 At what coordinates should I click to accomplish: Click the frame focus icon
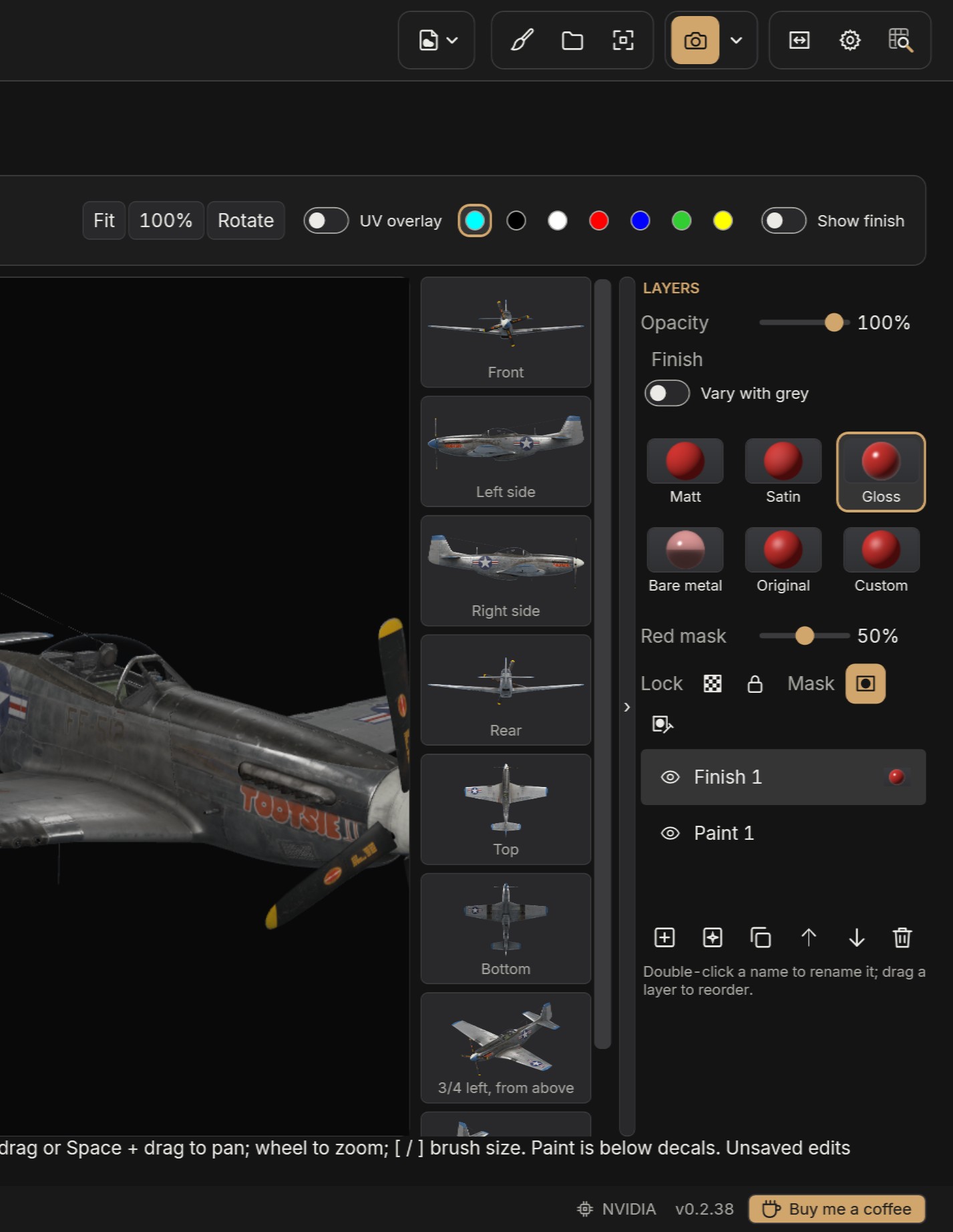point(623,40)
